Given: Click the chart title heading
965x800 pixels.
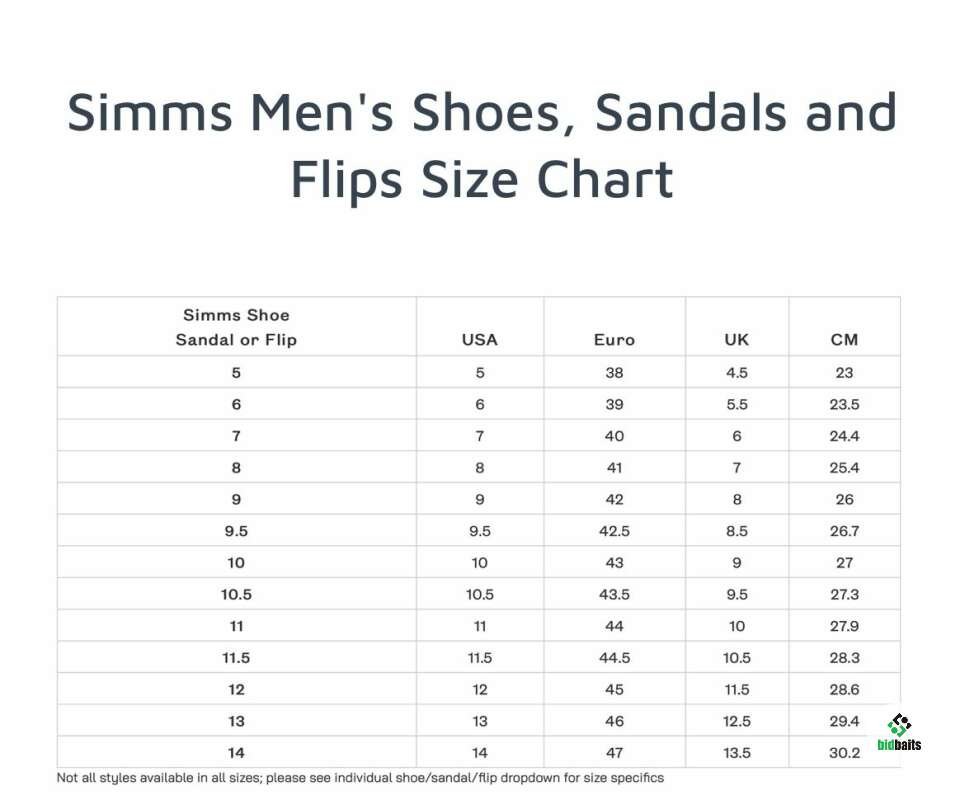Looking at the screenshot, I should coord(482,146).
